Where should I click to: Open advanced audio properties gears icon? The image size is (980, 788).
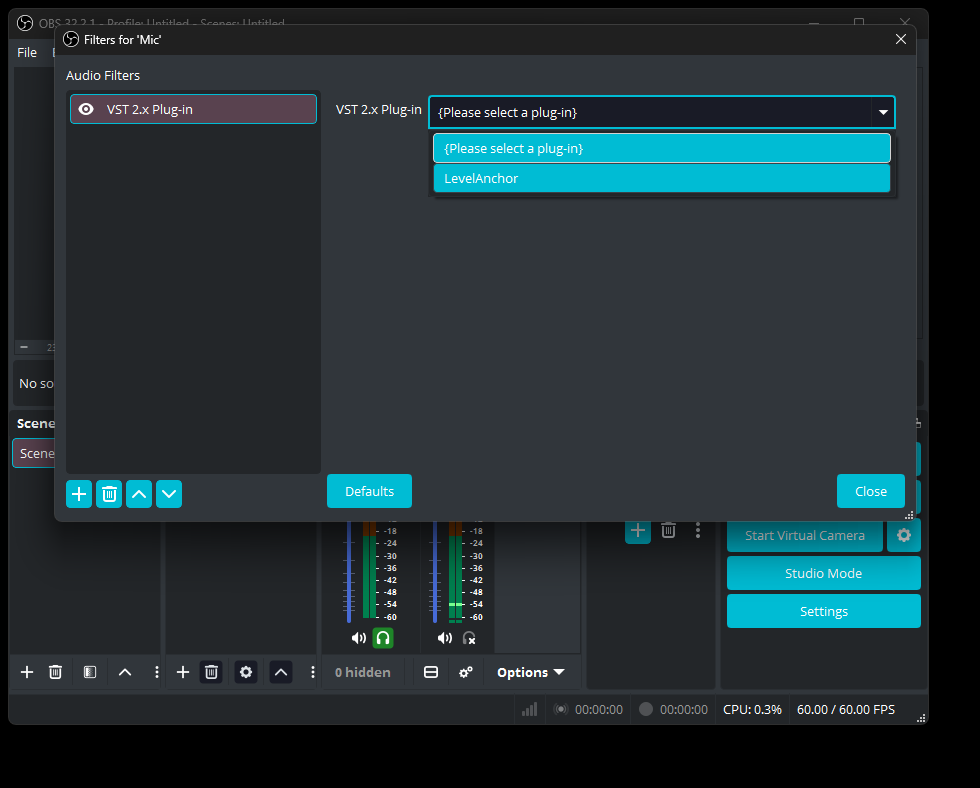coord(466,672)
